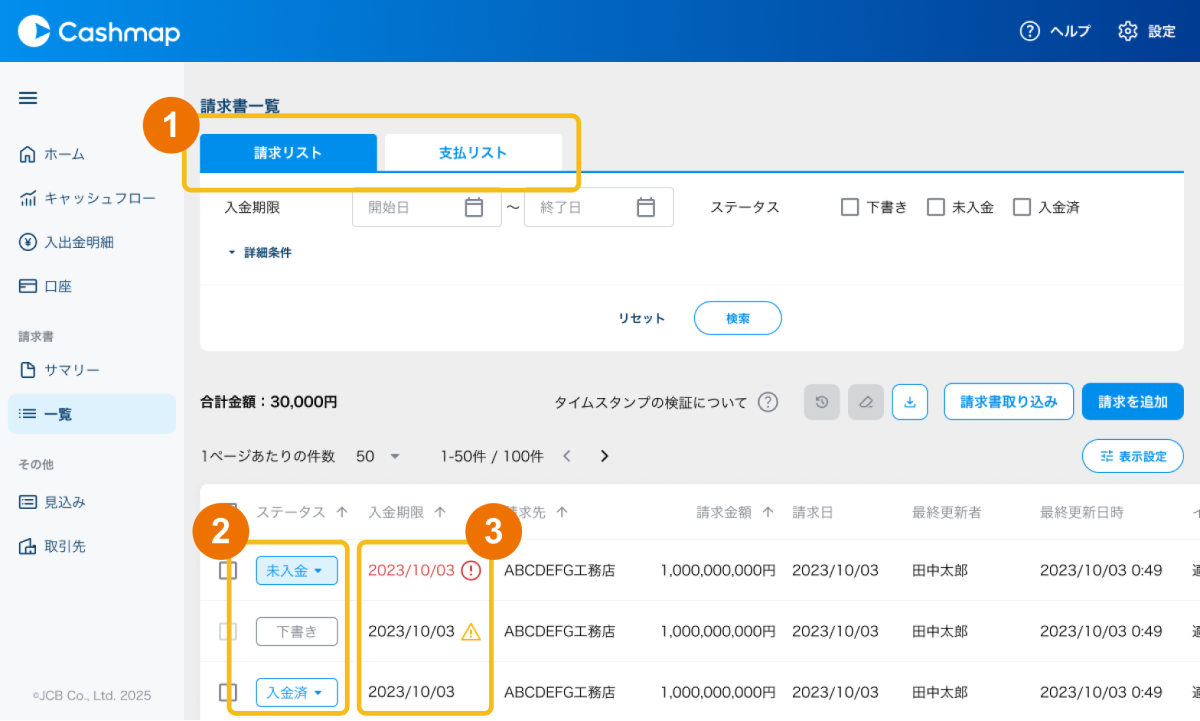Click the 請求を追加 button
Screen dimensions: 1200x721
pos(1132,402)
